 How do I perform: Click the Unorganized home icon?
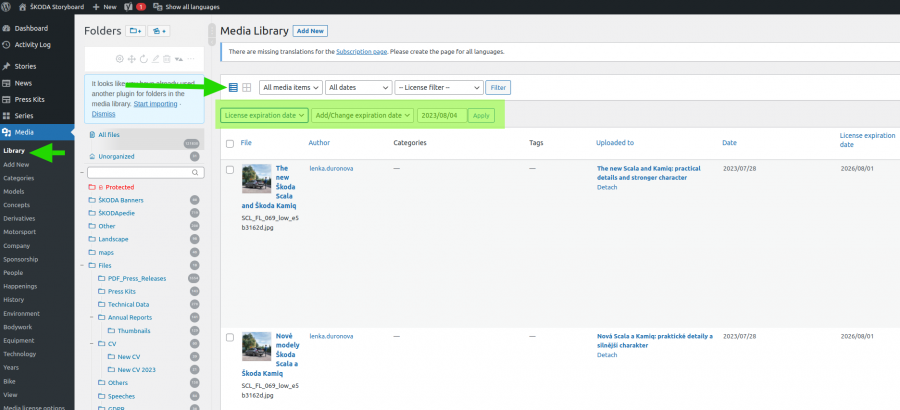tap(92, 156)
